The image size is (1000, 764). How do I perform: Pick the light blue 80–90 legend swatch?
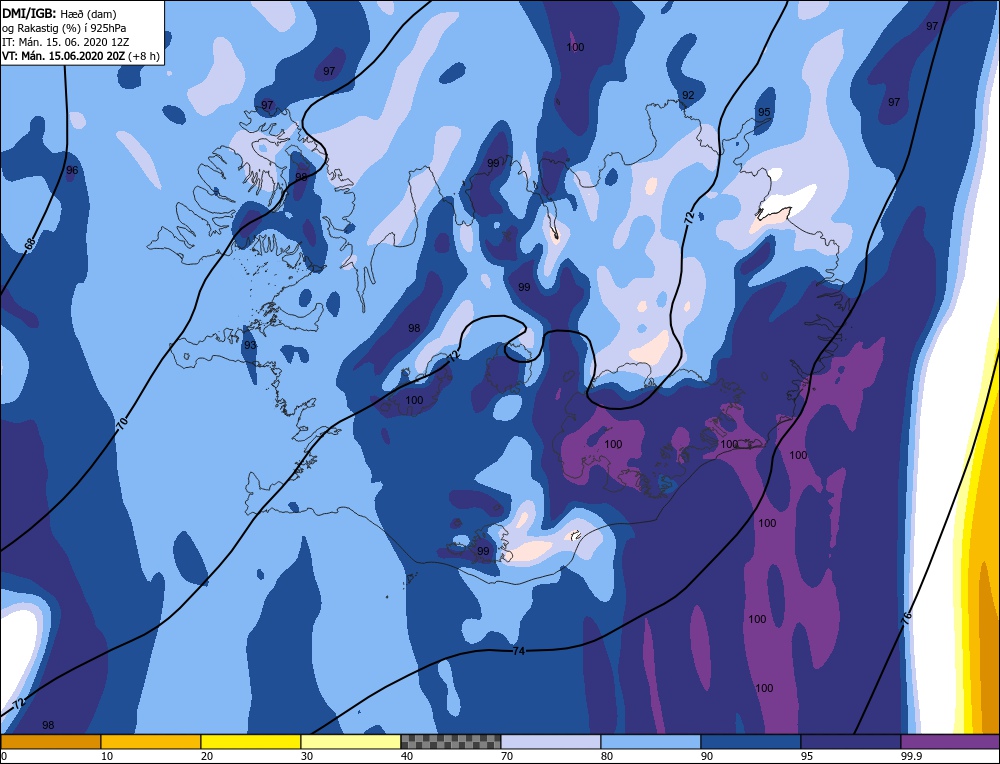(651, 742)
